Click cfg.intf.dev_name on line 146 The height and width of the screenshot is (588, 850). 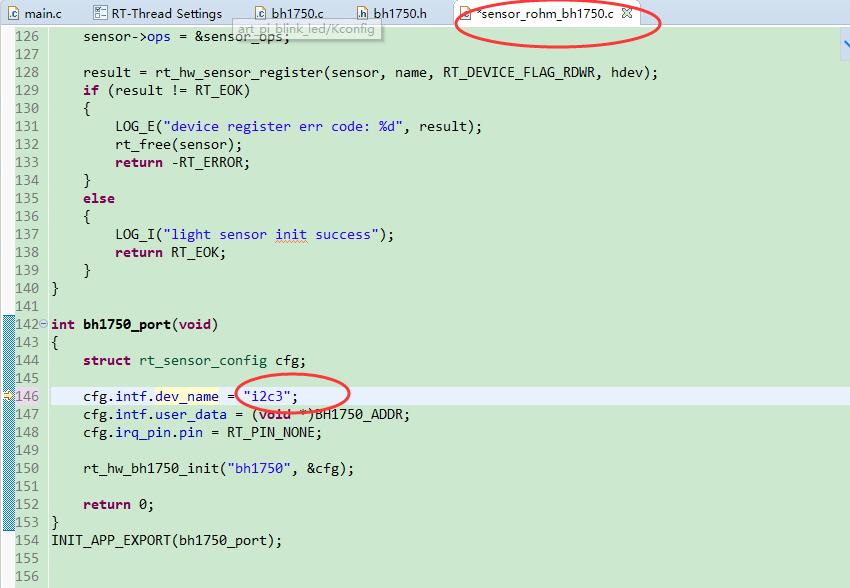click(x=151, y=396)
